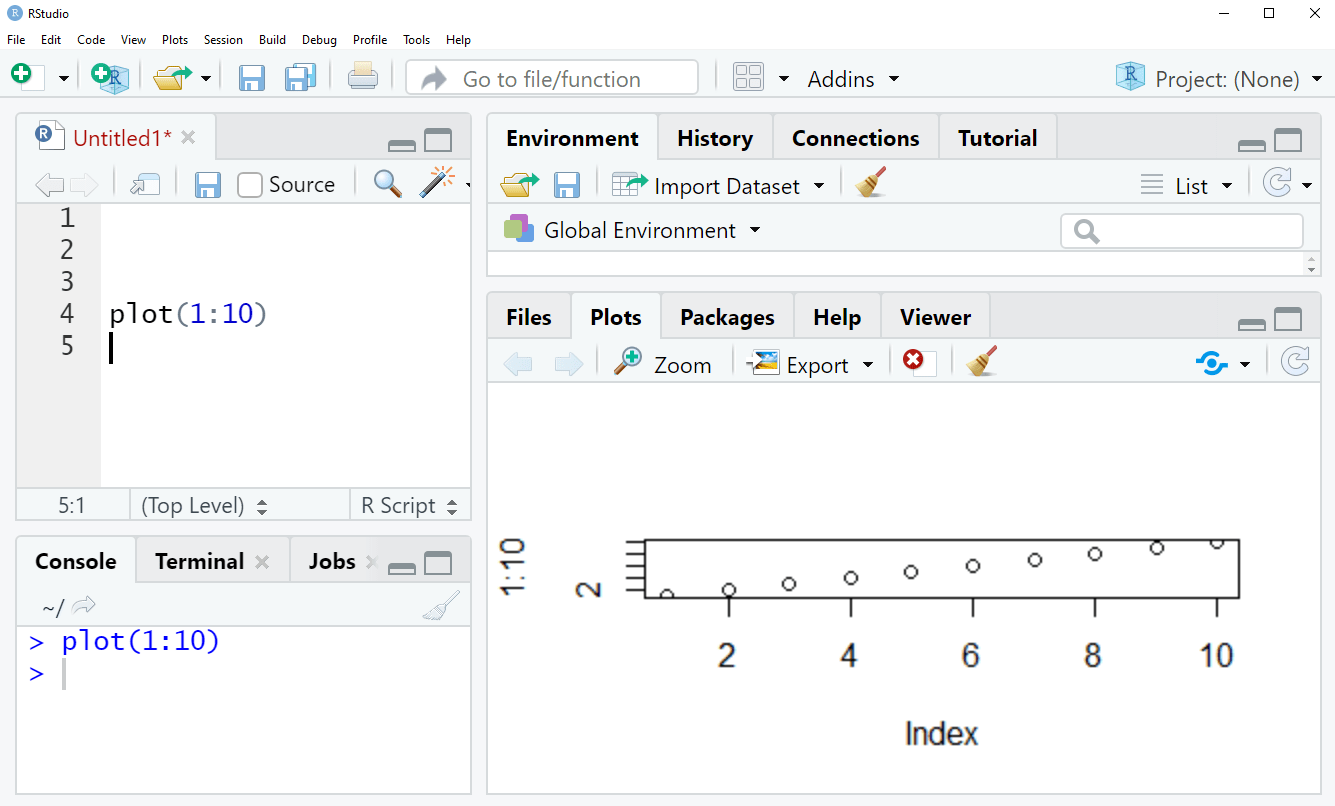Image resolution: width=1335 pixels, height=806 pixels.
Task: Close the Terminal tab
Action: point(262,562)
